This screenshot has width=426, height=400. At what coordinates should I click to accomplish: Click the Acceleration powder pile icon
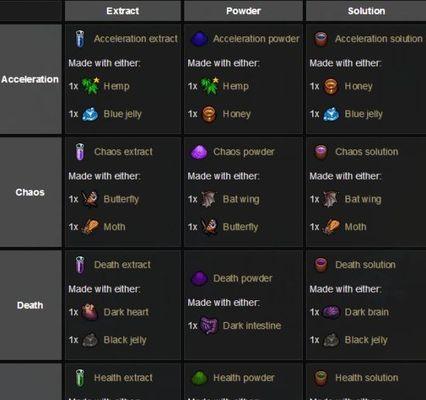[199, 39]
